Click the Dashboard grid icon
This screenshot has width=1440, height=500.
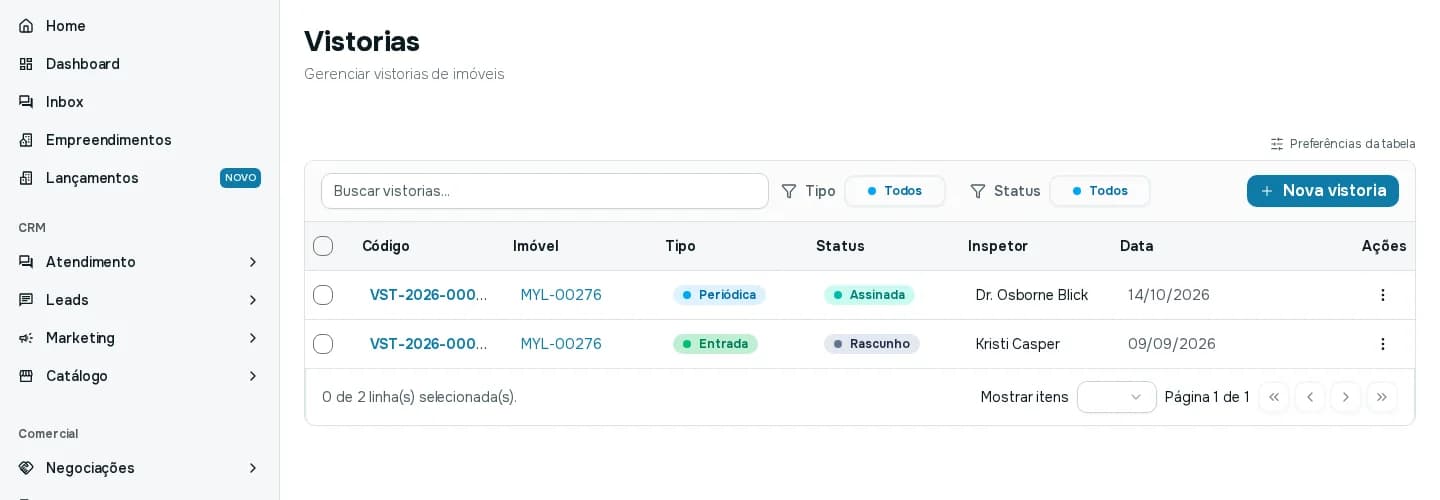26,64
